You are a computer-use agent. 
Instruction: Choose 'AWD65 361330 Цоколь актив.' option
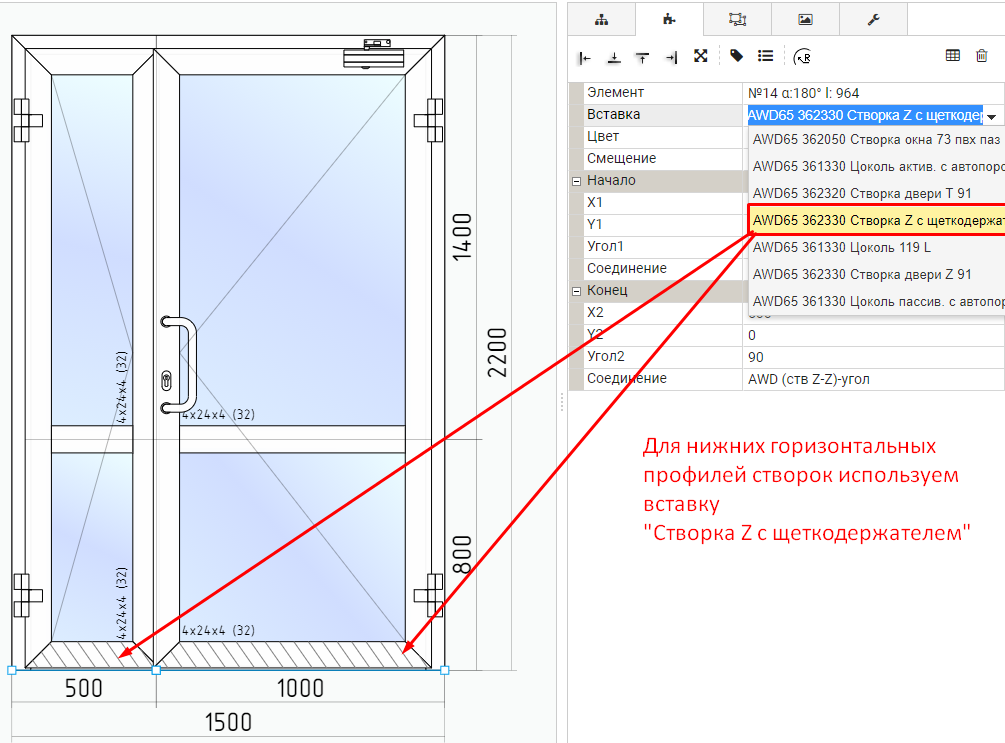click(876, 167)
